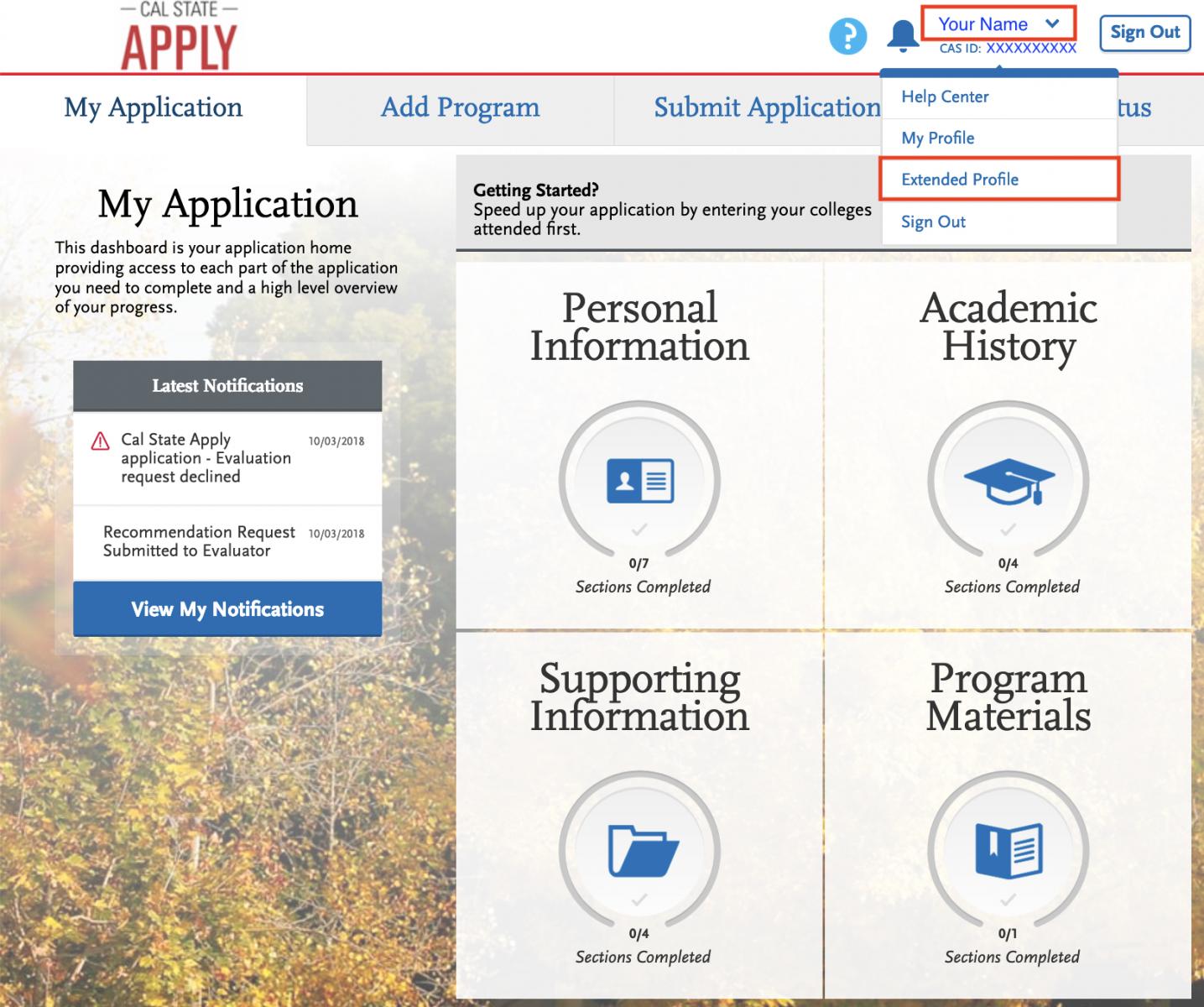Open notifications via the bell icon
Screen dimensions: 1204x1007
[902, 36]
